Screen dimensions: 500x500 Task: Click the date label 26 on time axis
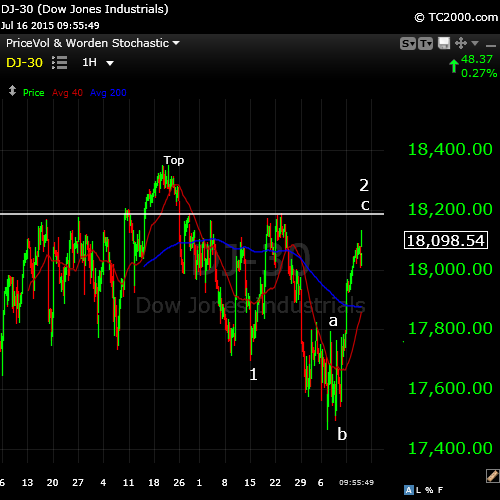(179, 482)
